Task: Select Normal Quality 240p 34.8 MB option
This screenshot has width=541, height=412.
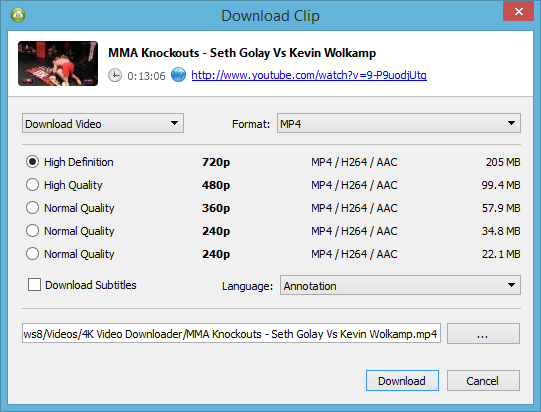Action: click(70, 231)
